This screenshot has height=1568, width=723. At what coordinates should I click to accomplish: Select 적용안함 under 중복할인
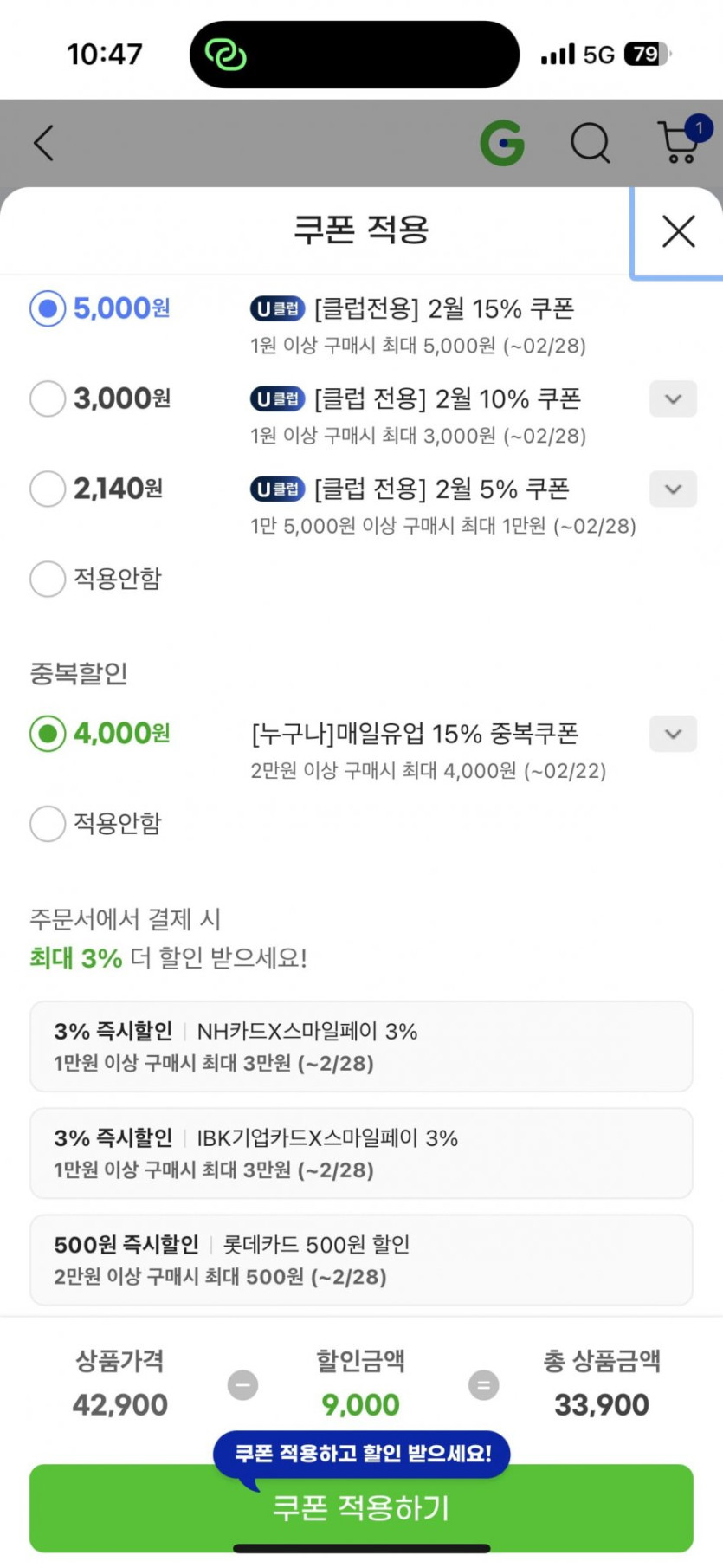48,823
